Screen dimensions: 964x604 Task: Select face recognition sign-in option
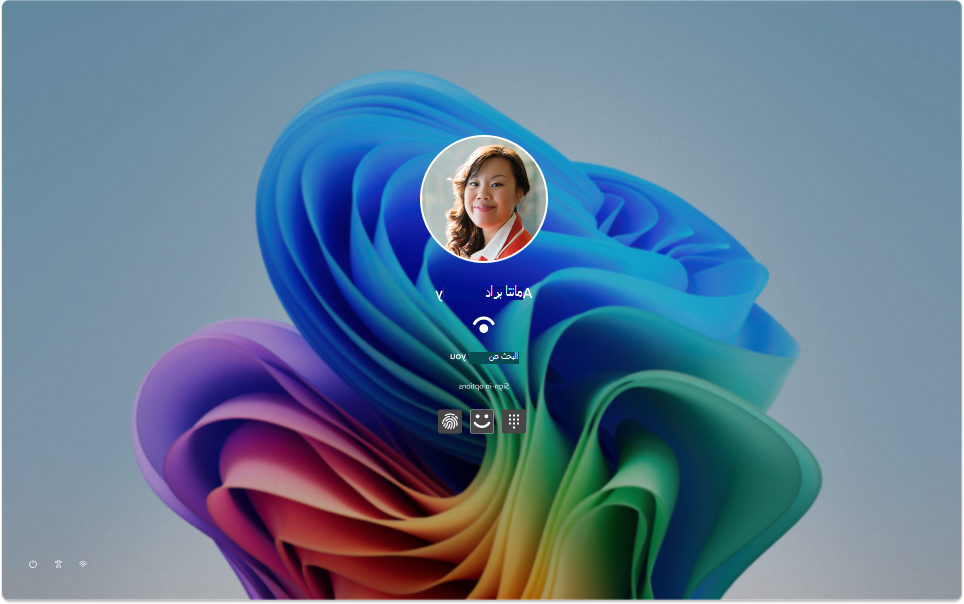482,421
